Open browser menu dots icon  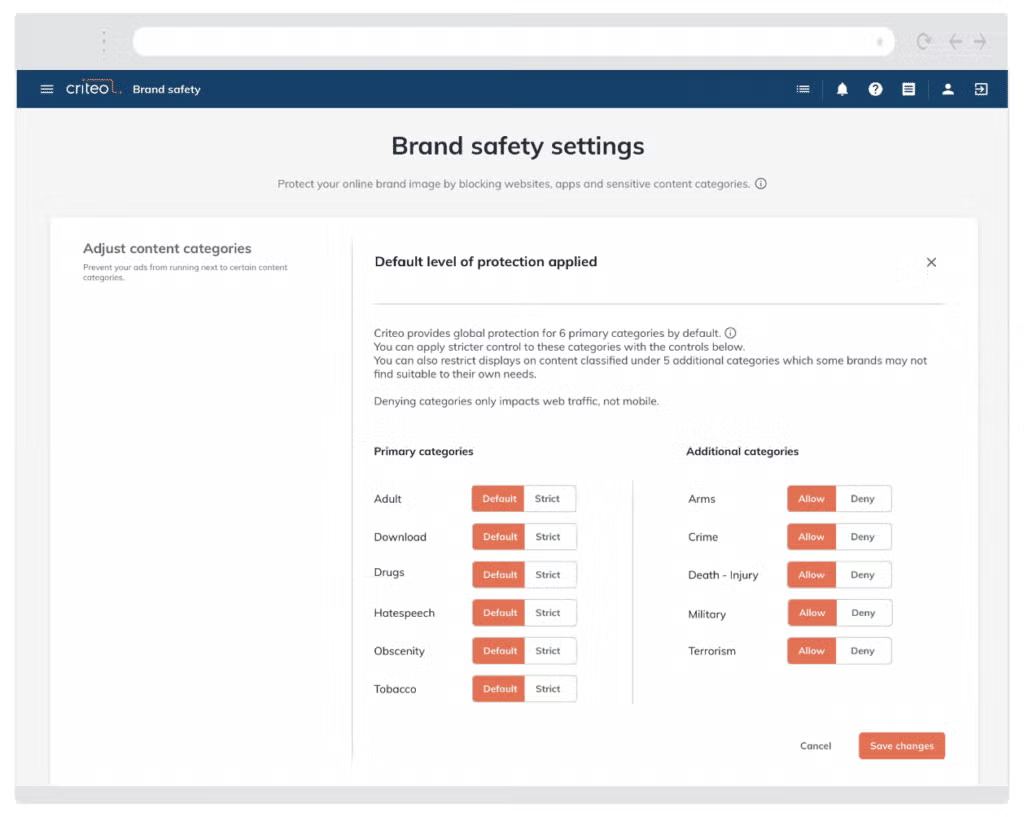click(x=104, y=41)
